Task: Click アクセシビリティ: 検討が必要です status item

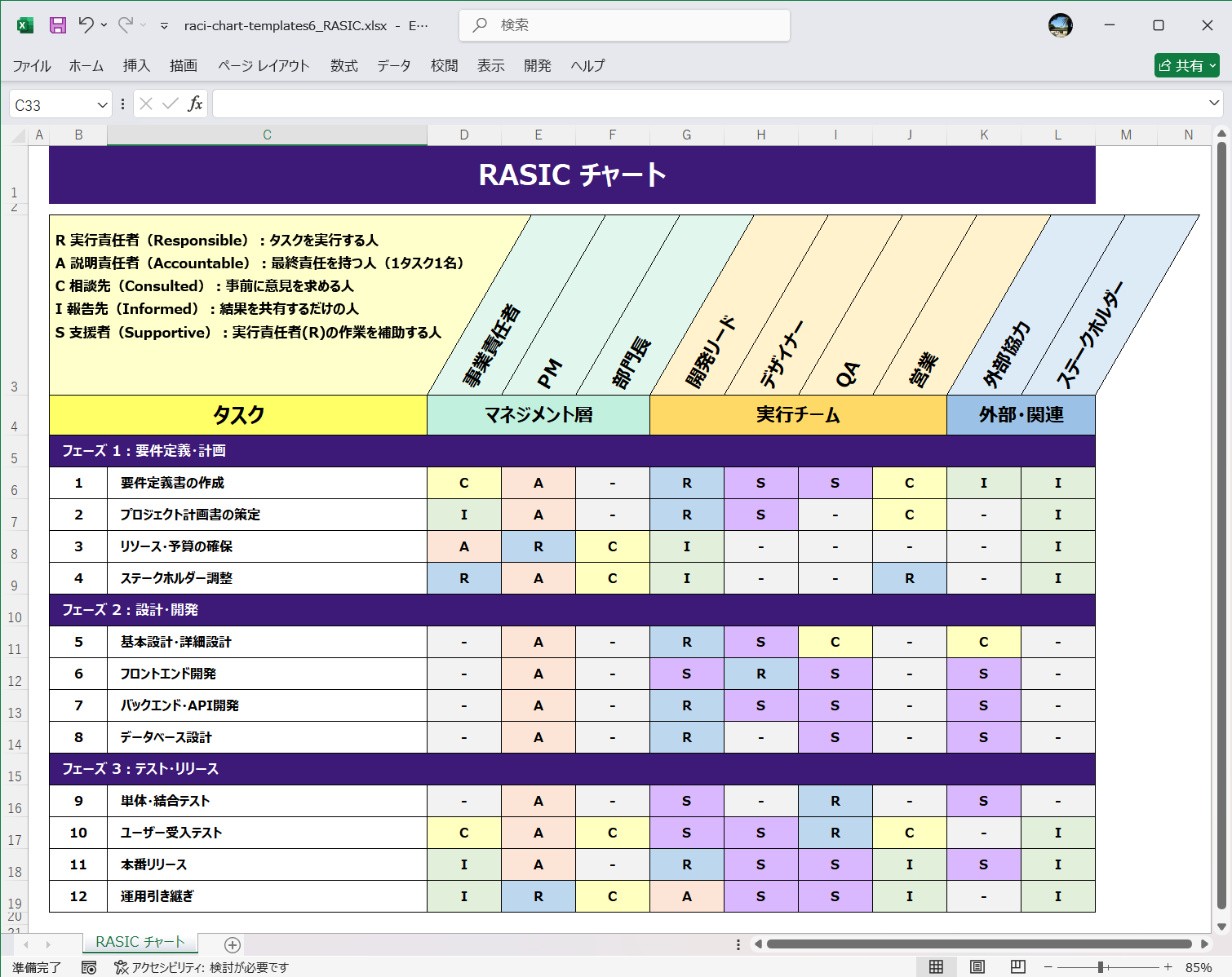Action: click(202, 967)
